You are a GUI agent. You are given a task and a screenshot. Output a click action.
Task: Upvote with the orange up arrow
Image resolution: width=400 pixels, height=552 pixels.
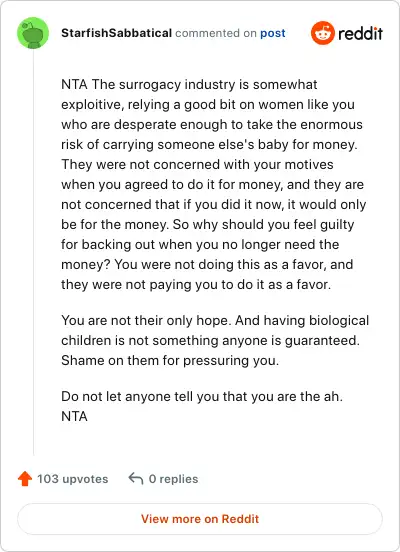click(x=25, y=479)
